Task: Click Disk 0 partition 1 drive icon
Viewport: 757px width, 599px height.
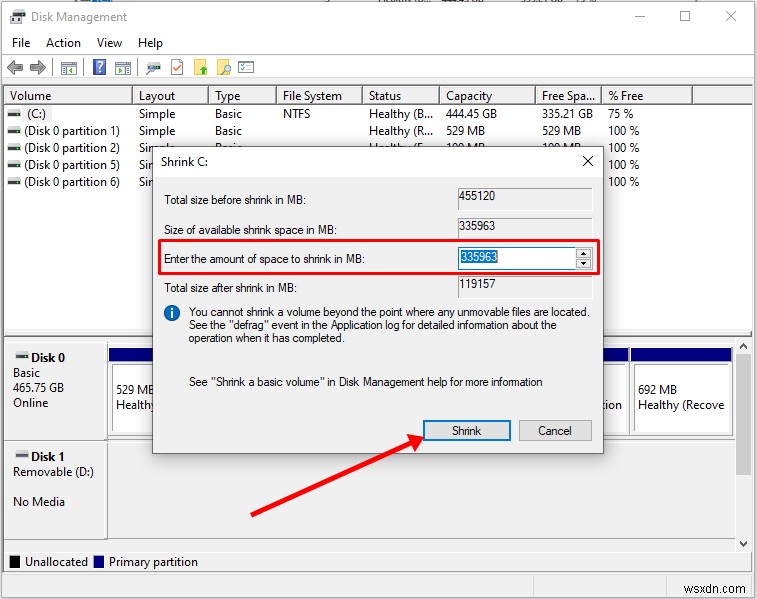Action: click(x=14, y=131)
